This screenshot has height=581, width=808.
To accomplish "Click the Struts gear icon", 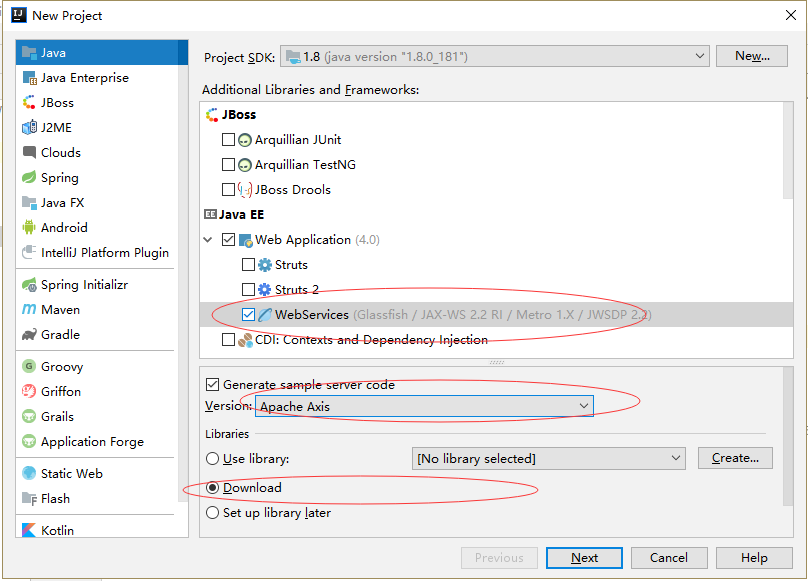I will [265, 265].
